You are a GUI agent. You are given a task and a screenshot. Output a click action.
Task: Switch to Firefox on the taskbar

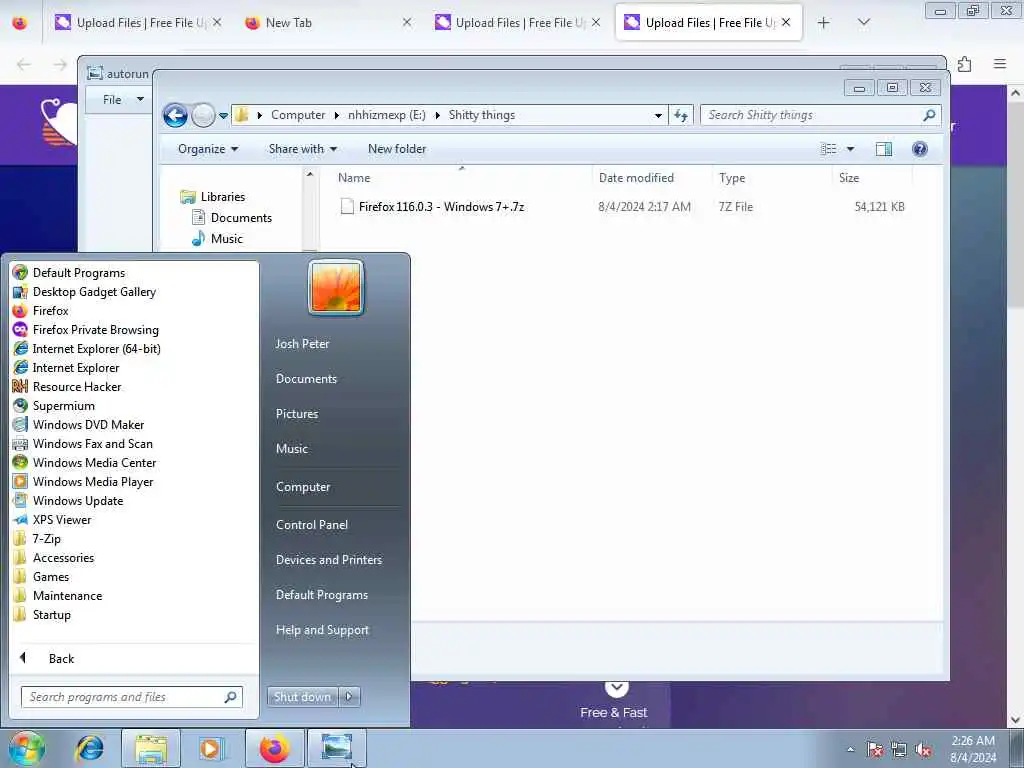(274, 748)
